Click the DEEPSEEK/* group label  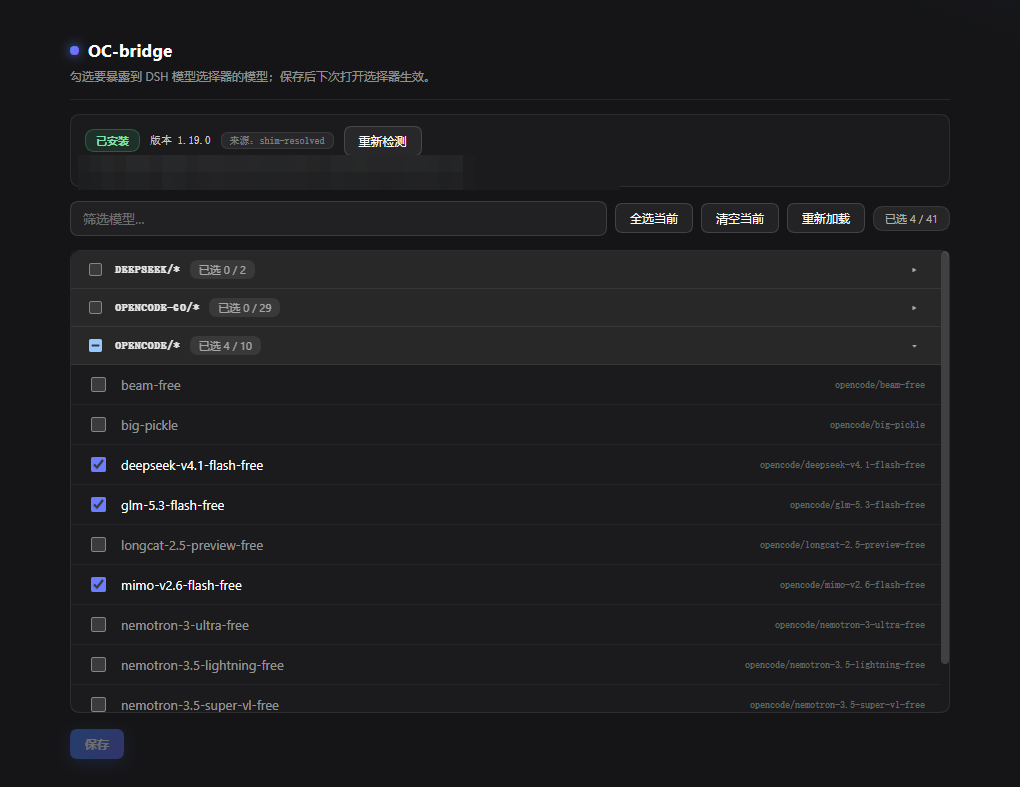(147, 269)
